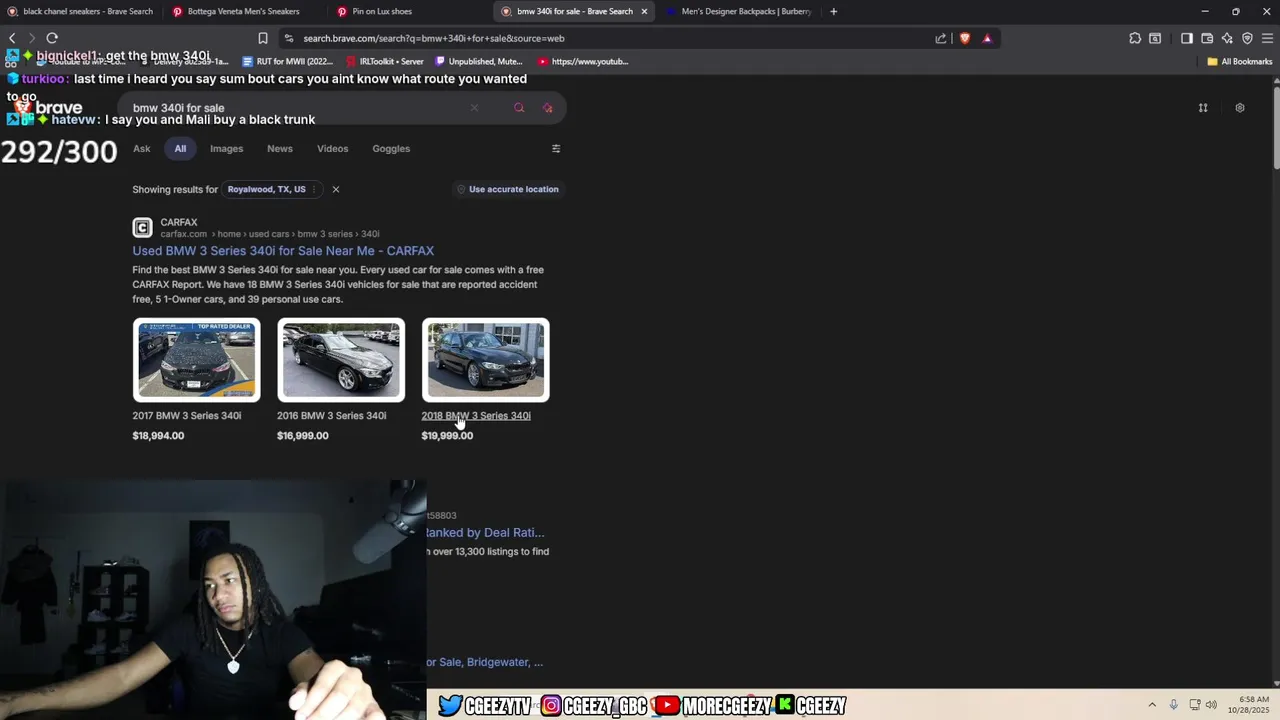Select the Ask search tab
Image resolution: width=1280 pixels, height=720 pixels.
142,149
